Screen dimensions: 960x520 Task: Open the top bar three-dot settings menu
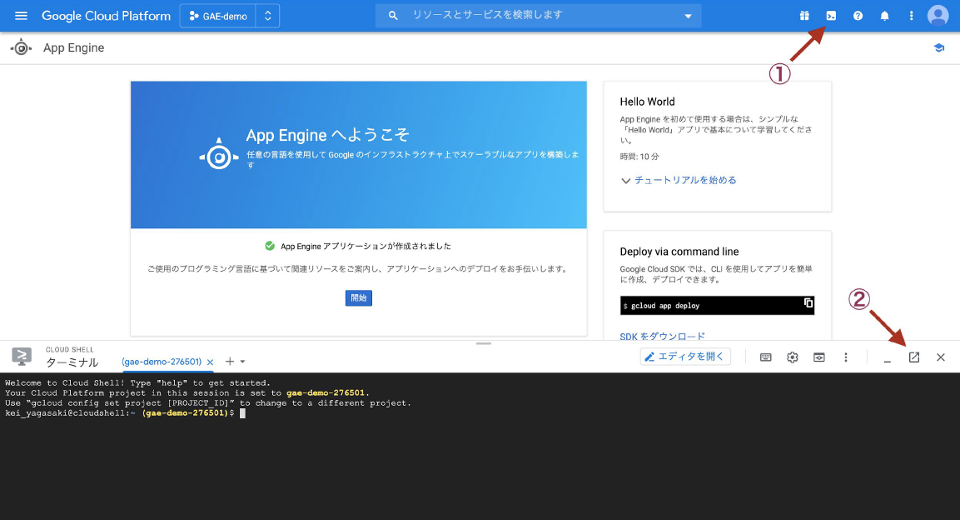click(911, 16)
